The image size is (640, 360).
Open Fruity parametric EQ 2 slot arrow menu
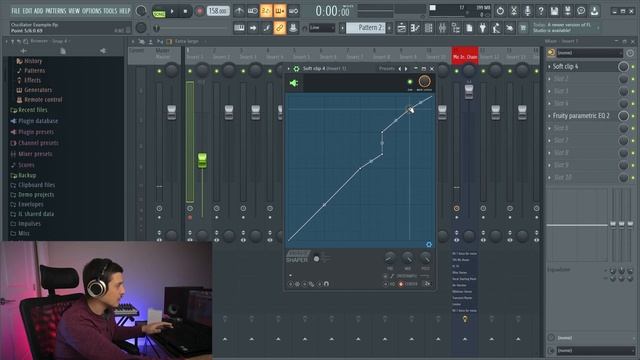tap(549, 116)
